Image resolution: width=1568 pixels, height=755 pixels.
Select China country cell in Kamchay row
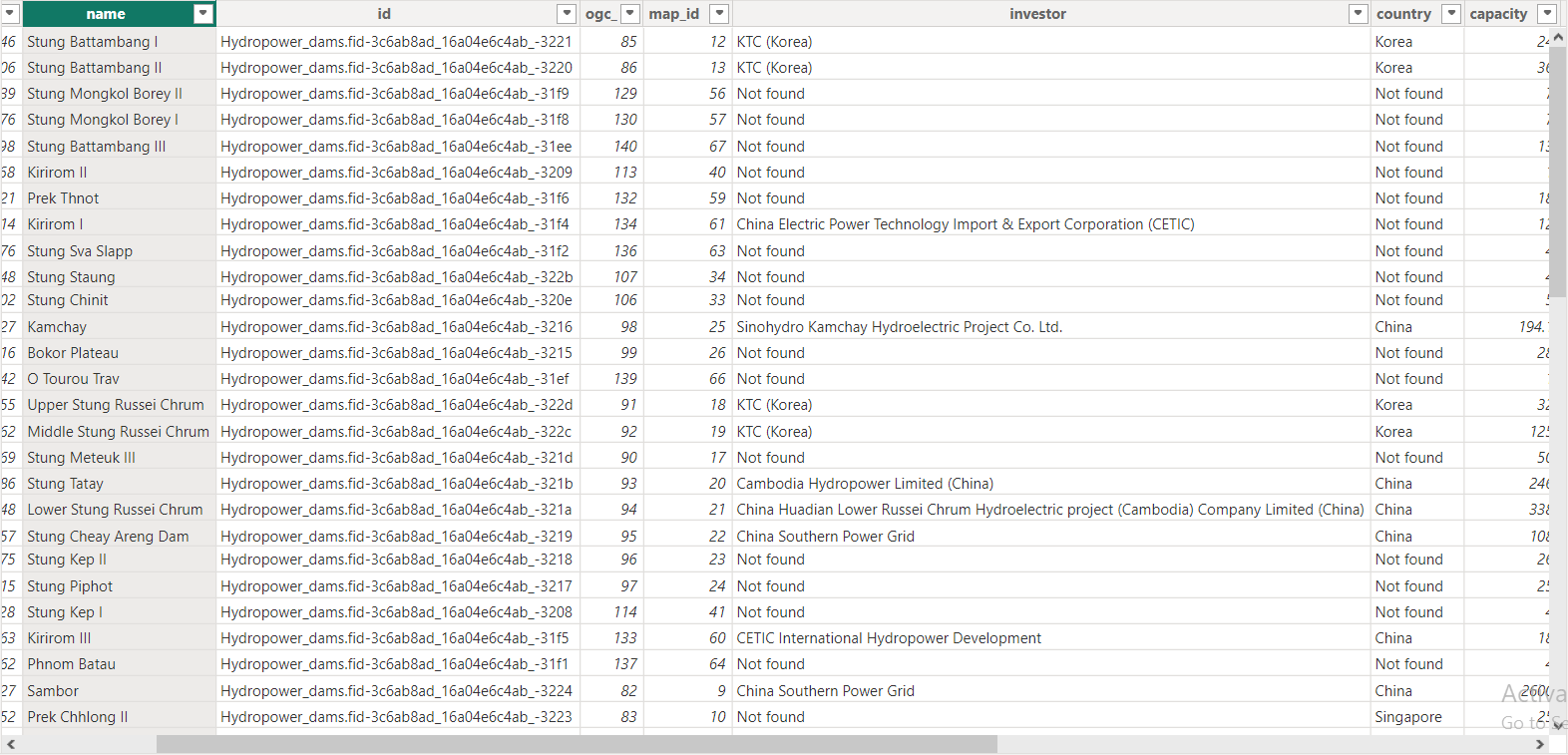click(1417, 327)
